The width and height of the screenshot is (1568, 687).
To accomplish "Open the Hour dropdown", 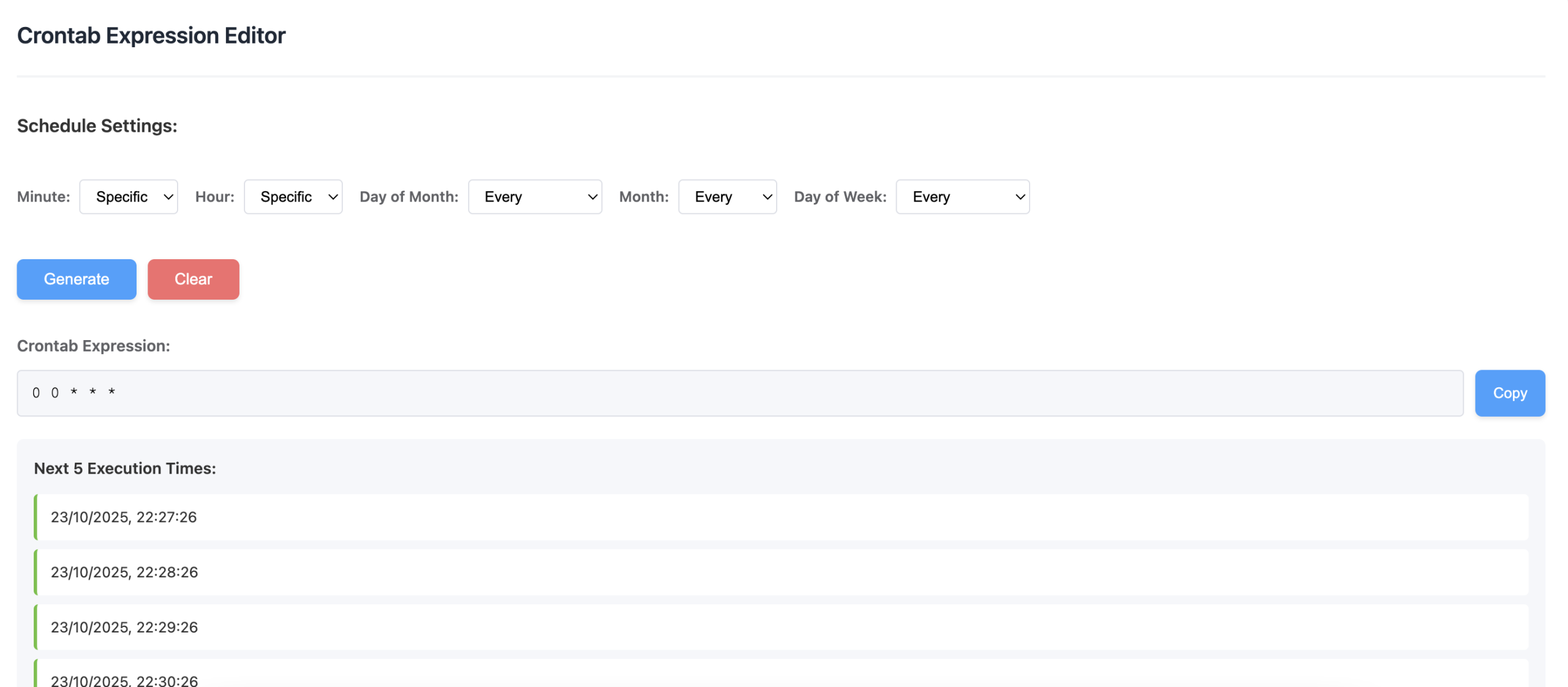I will pyautogui.click(x=293, y=197).
